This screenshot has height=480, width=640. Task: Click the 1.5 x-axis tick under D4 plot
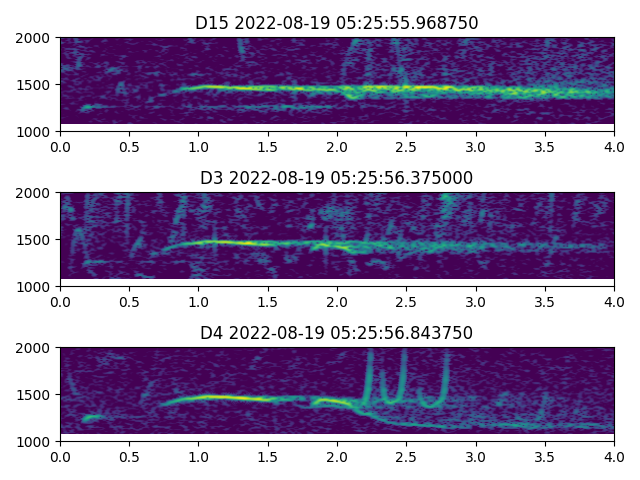click(x=268, y=456)
